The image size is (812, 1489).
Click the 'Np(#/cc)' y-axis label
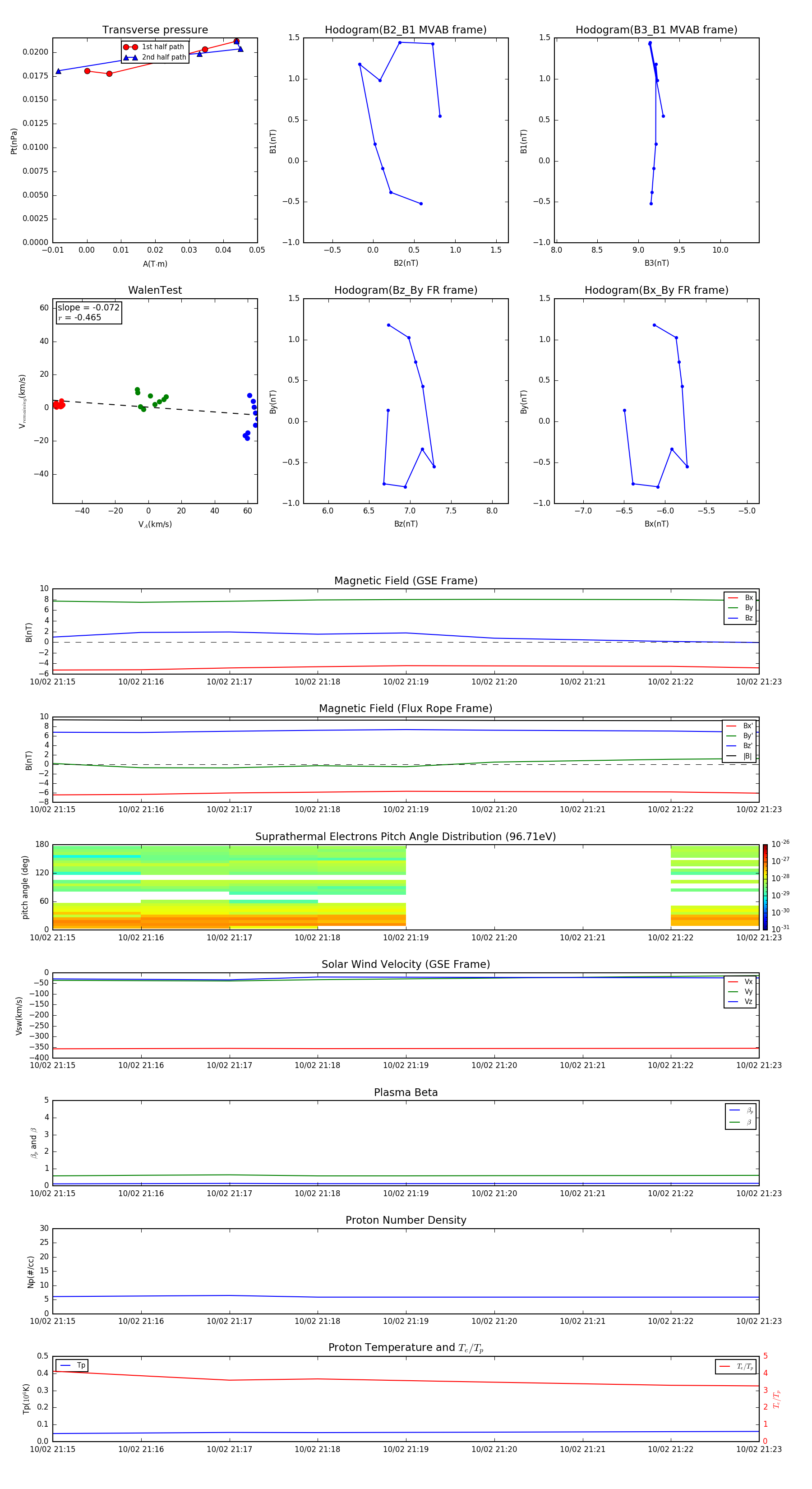[31, 1272]
